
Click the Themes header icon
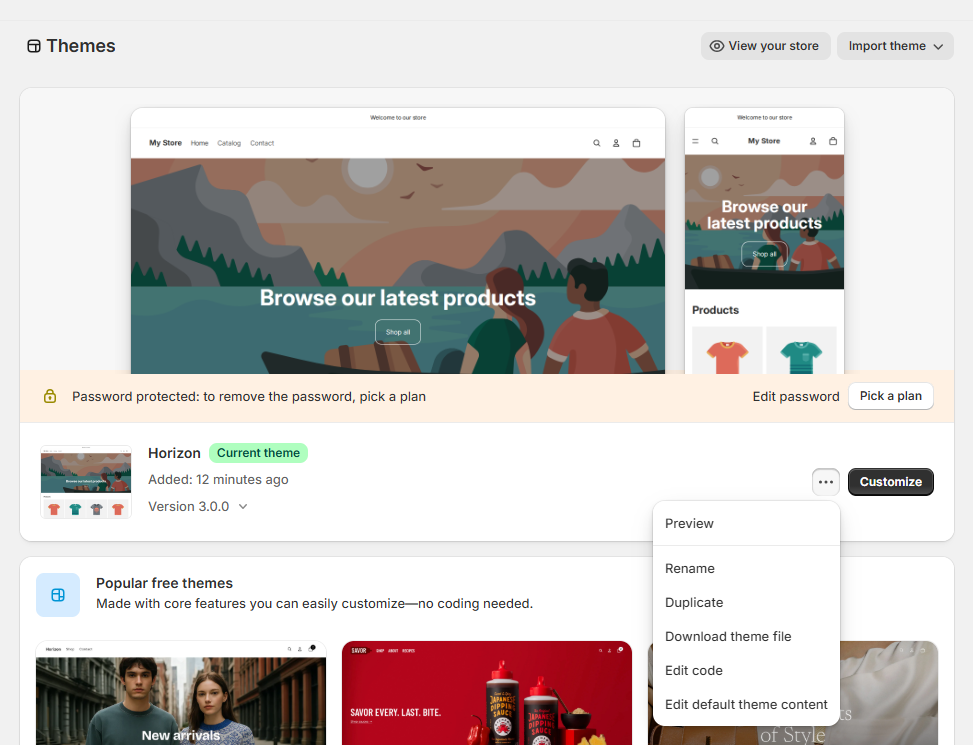point(34,46)
